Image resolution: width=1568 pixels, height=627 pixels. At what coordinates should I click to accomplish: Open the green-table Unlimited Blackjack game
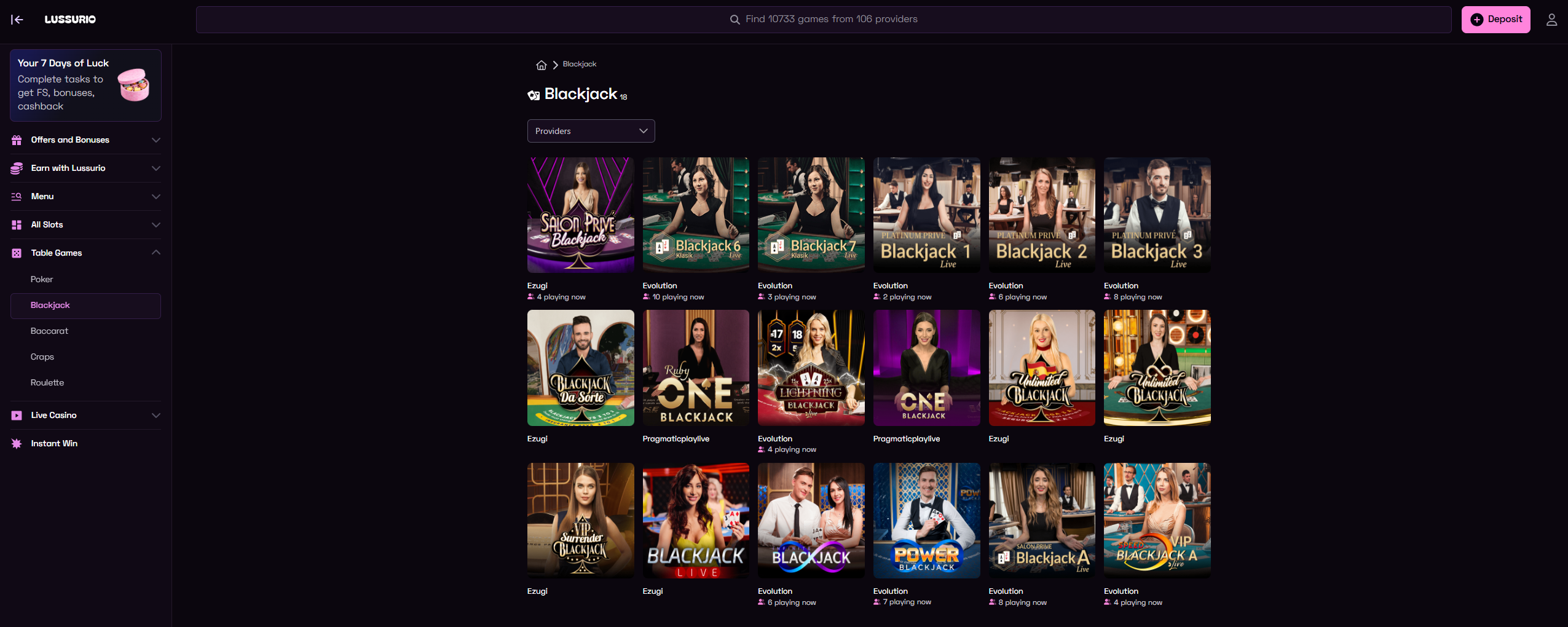coord(1157,368)
